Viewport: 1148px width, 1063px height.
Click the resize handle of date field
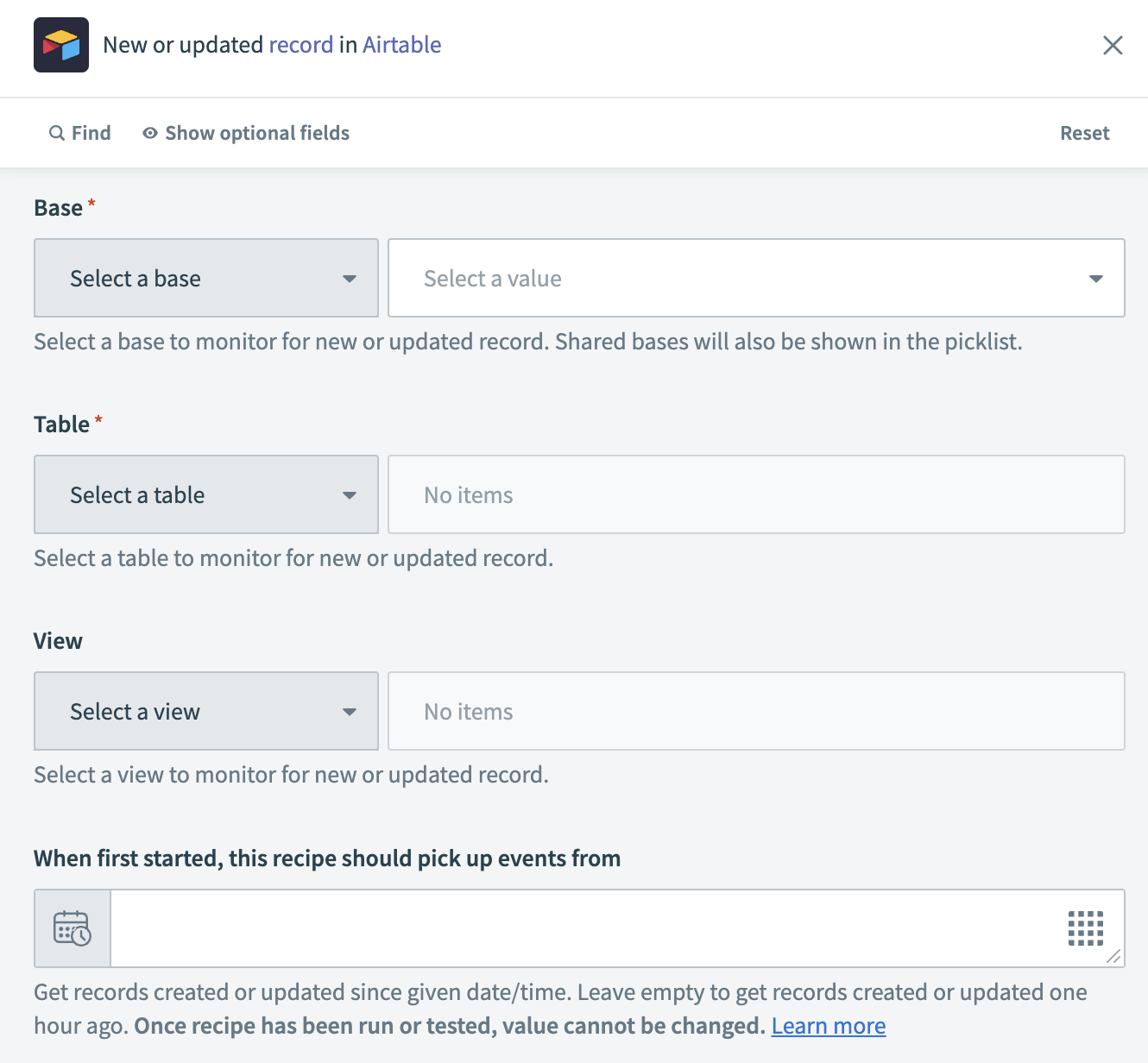pos(1113,956)
